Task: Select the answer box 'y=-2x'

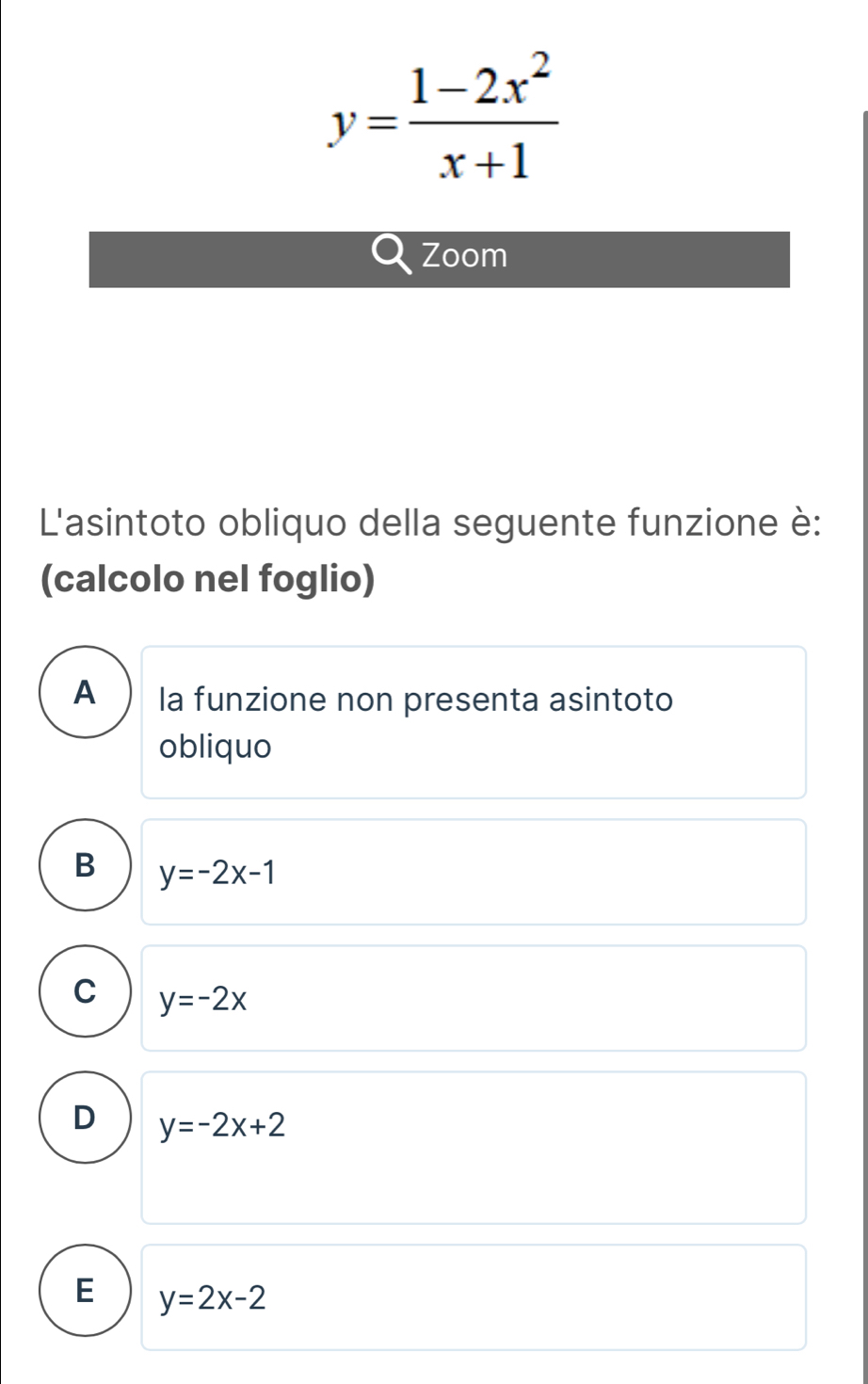Action: [474, 998]
